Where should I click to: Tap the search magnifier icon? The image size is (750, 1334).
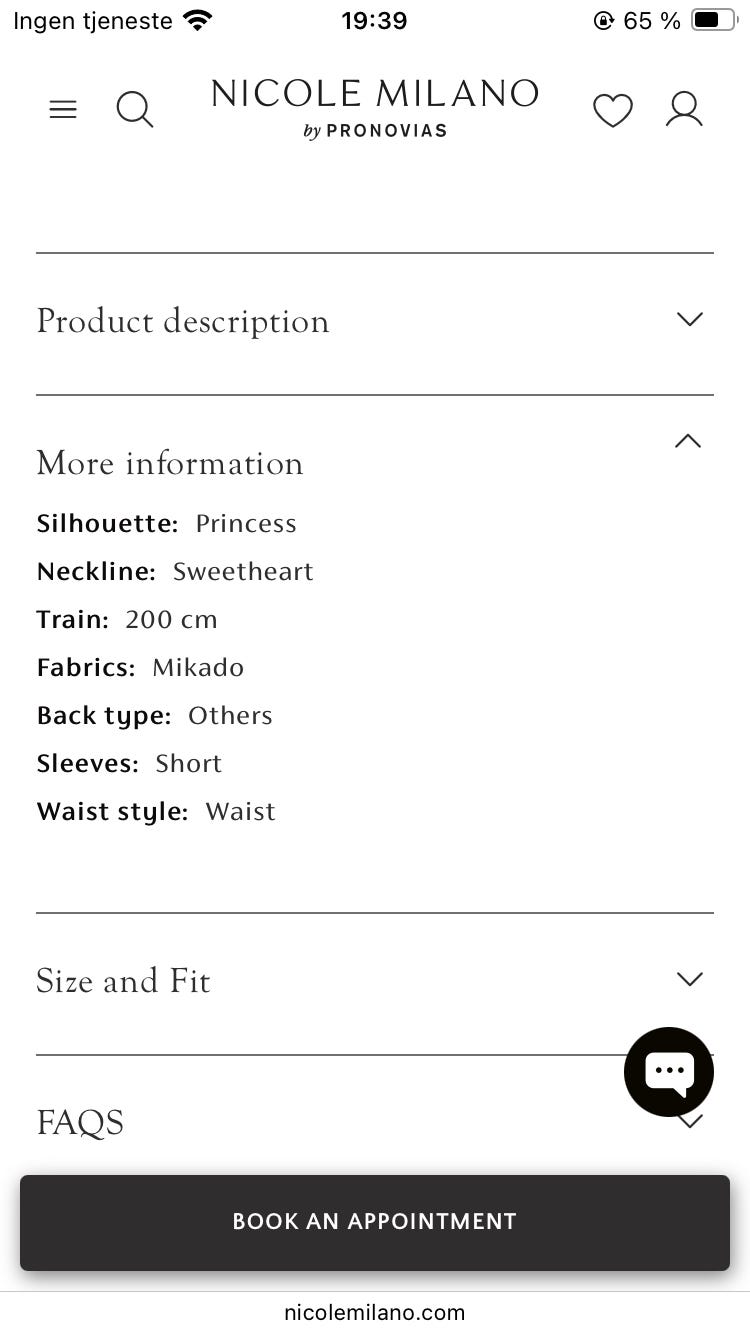(134, 110)
